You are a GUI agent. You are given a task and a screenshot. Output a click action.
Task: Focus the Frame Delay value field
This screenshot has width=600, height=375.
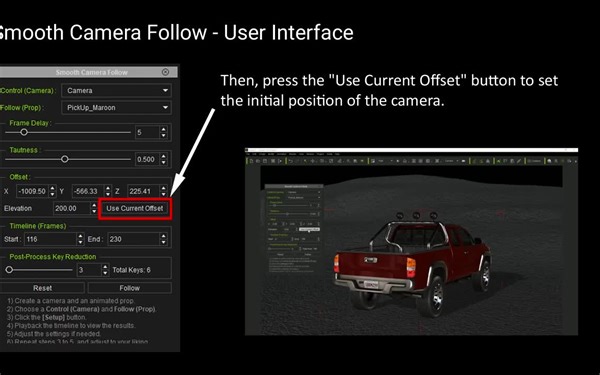(147, 132)
